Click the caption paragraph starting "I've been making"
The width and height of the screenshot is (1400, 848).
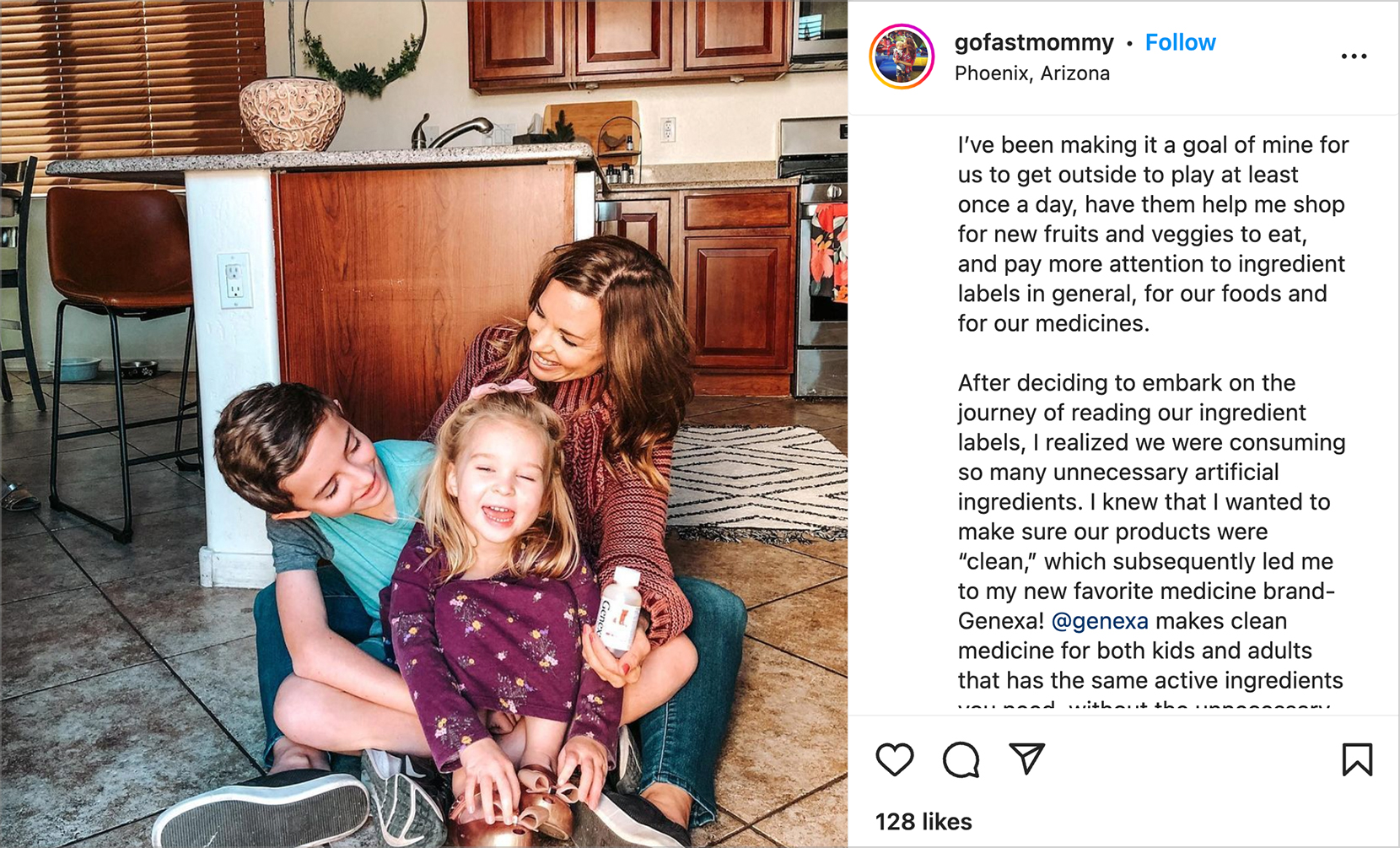tap(1152, 234)
